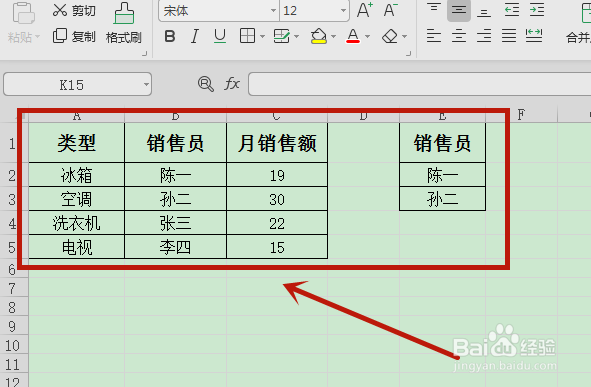Open the Paste (粘贴) dropdown arrow
This screenshot has height=387, width=591.
point(38,37)
